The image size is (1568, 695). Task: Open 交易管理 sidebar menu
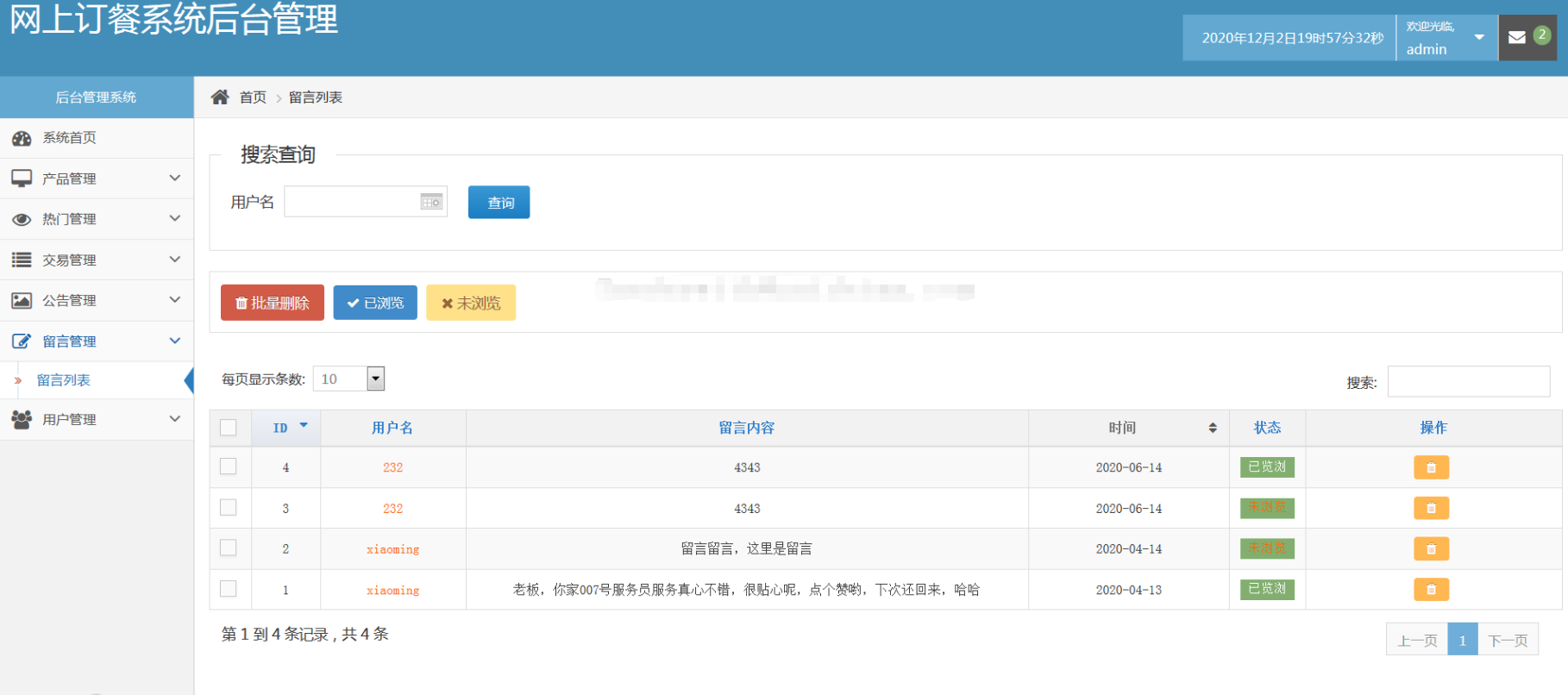(x=97, y=260)
